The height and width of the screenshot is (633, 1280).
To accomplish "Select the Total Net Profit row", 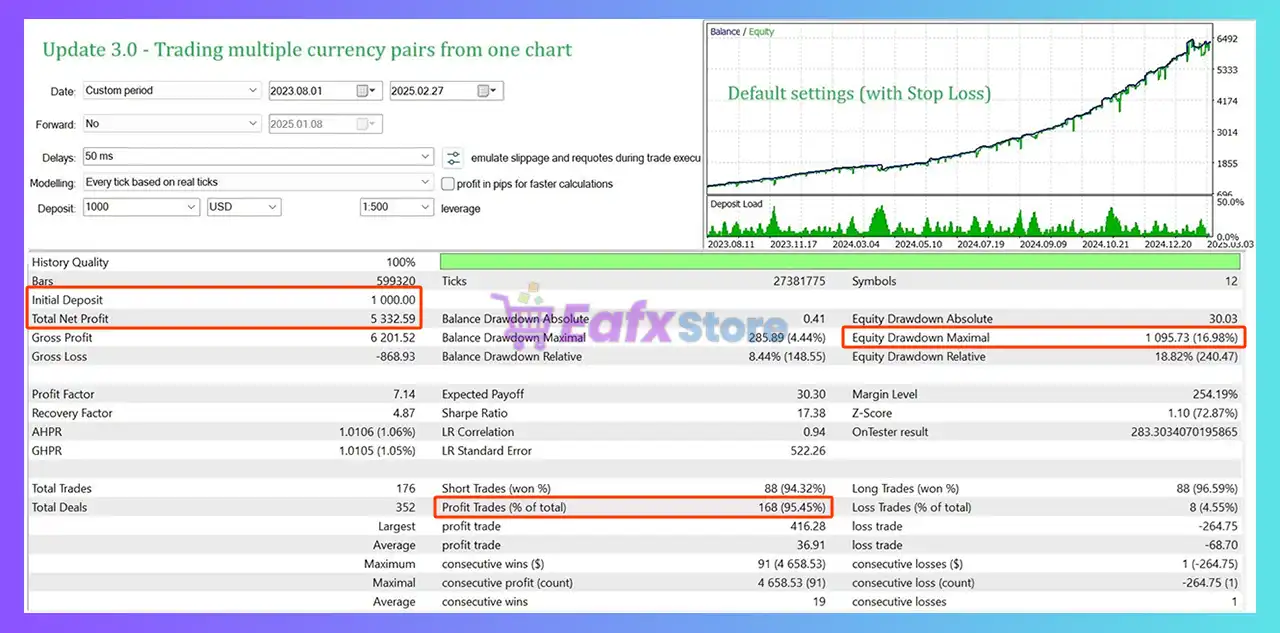I will [225, 319].
